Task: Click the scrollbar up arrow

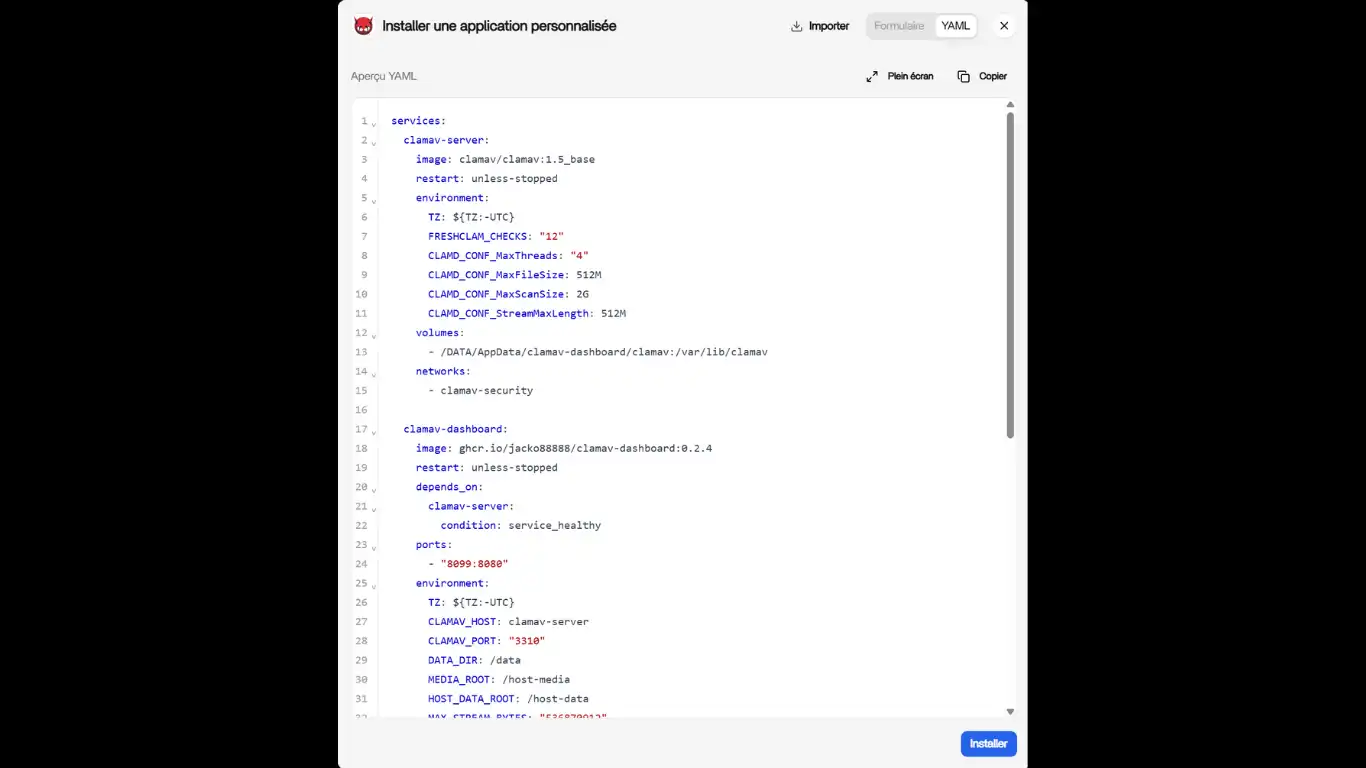Action: [x=1010, y=104]
